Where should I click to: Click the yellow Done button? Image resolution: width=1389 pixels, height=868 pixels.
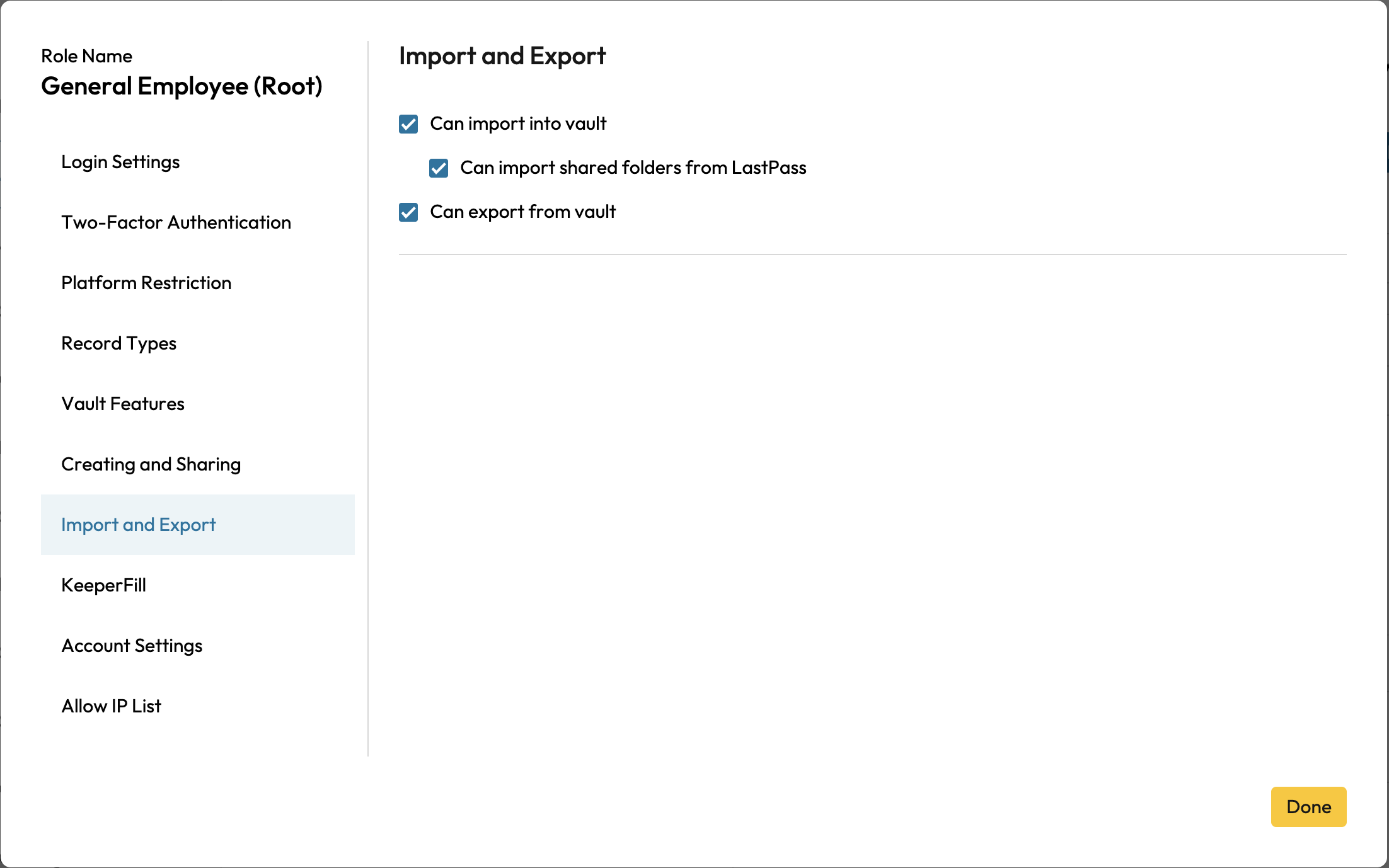1308,806
